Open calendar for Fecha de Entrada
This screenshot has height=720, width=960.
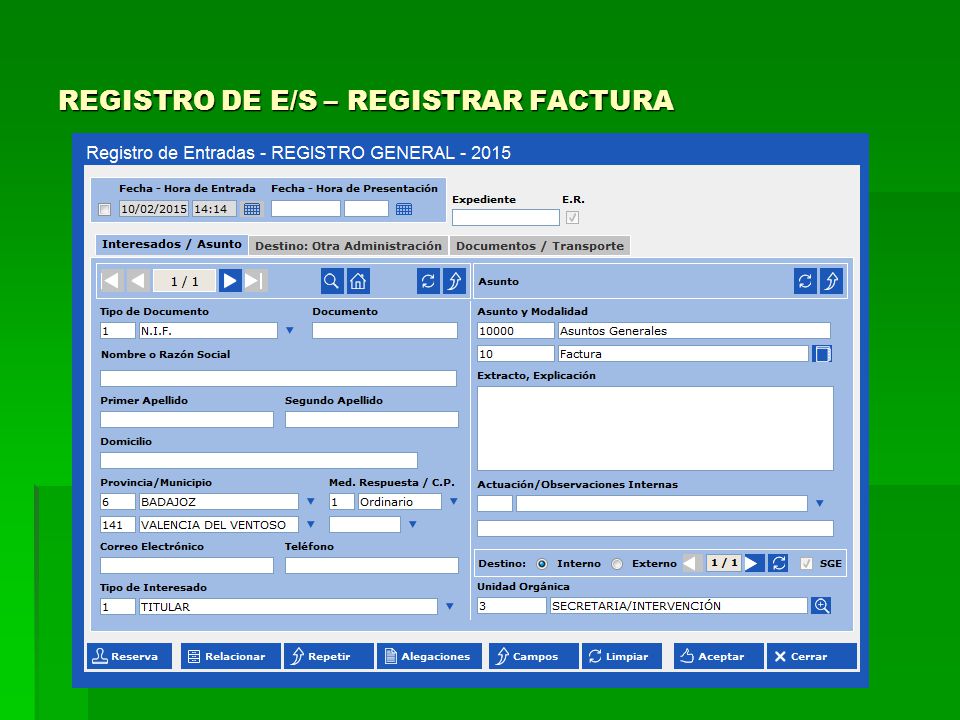point(252,209)
